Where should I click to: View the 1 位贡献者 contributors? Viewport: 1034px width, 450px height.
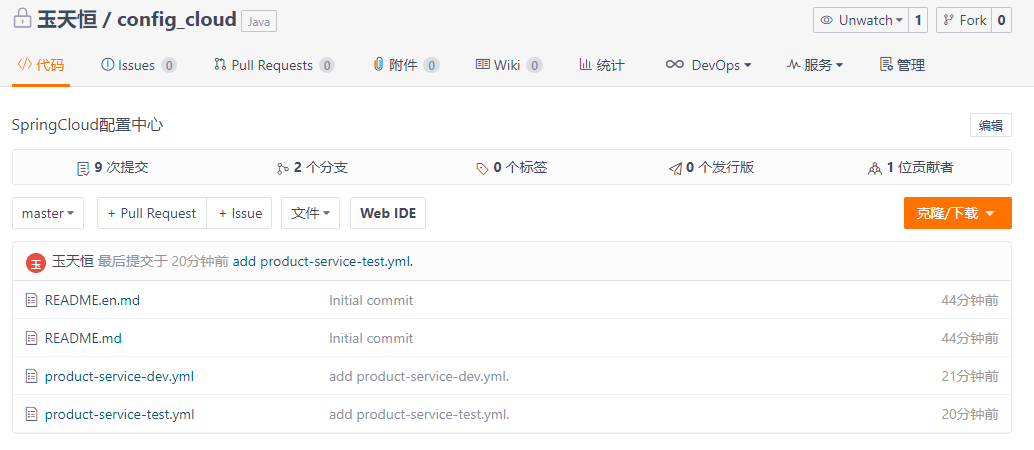click(x=911, y=168)
